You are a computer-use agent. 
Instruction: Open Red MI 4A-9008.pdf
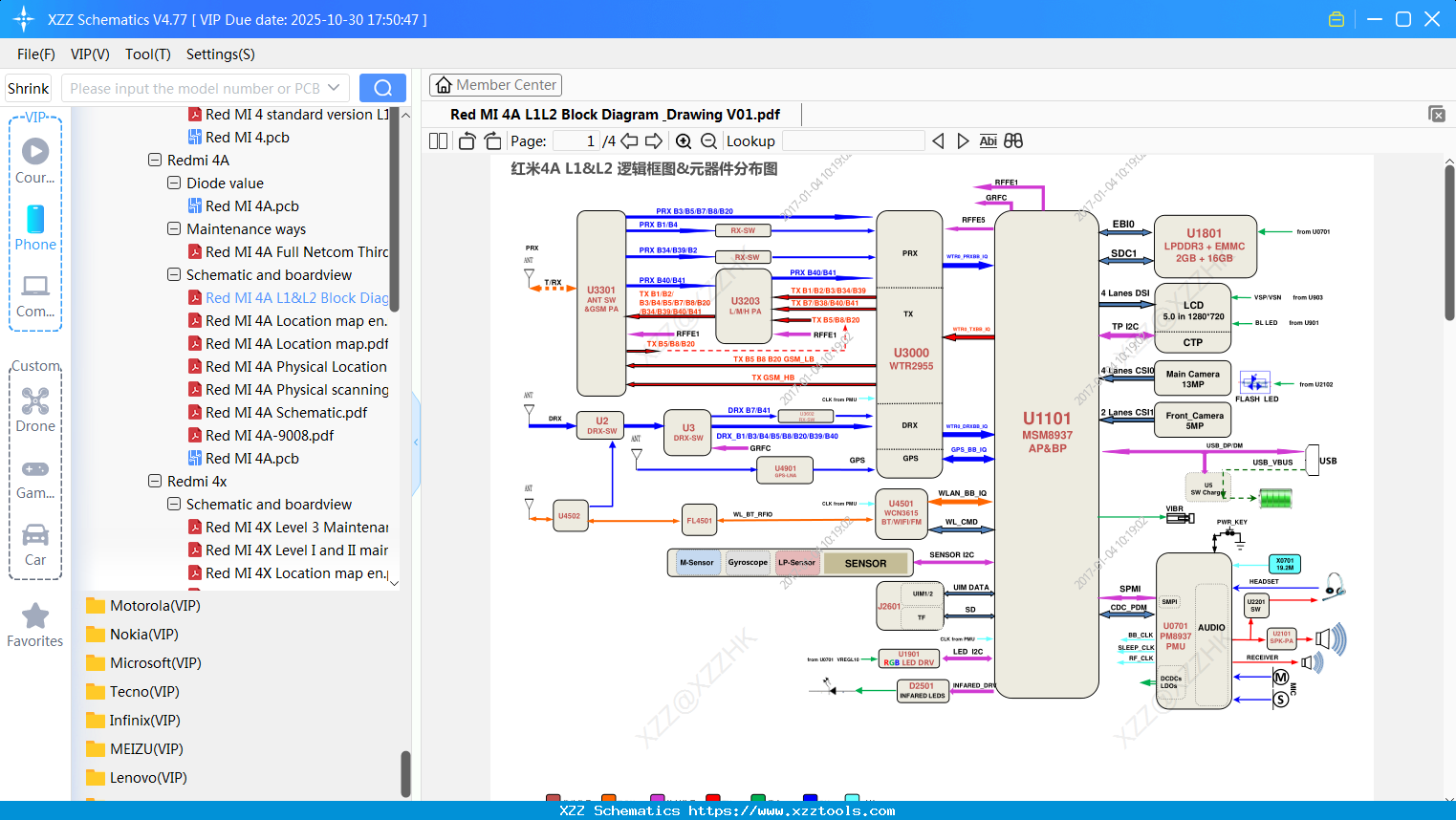[x=270, y=435]
